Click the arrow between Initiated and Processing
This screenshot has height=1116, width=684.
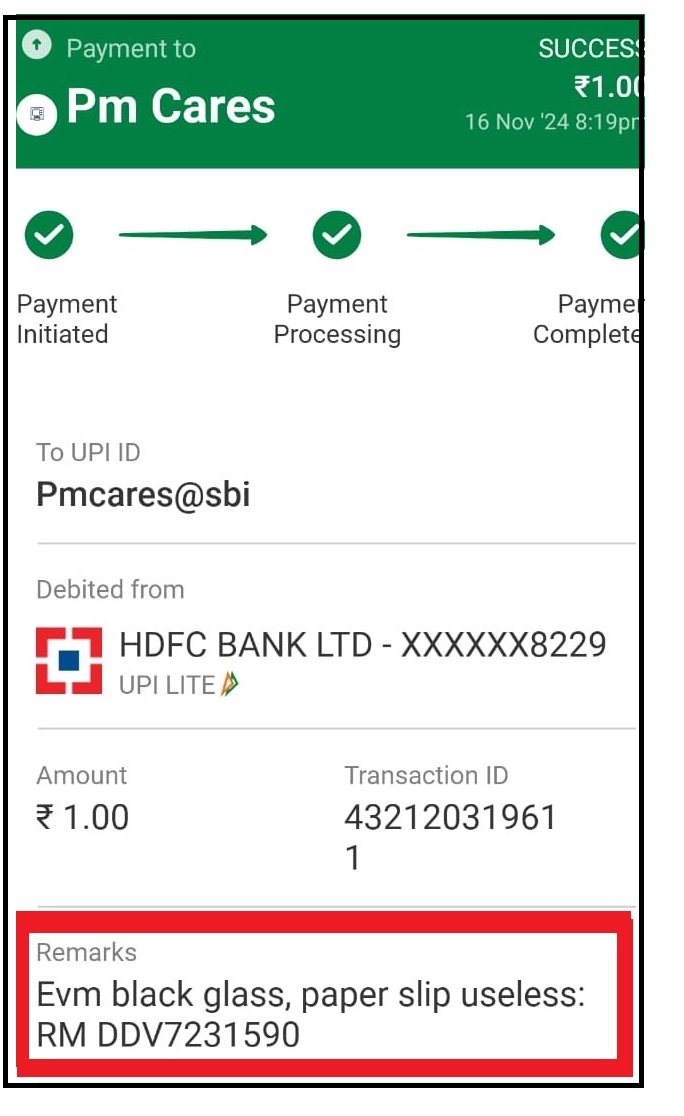[193, 236]
